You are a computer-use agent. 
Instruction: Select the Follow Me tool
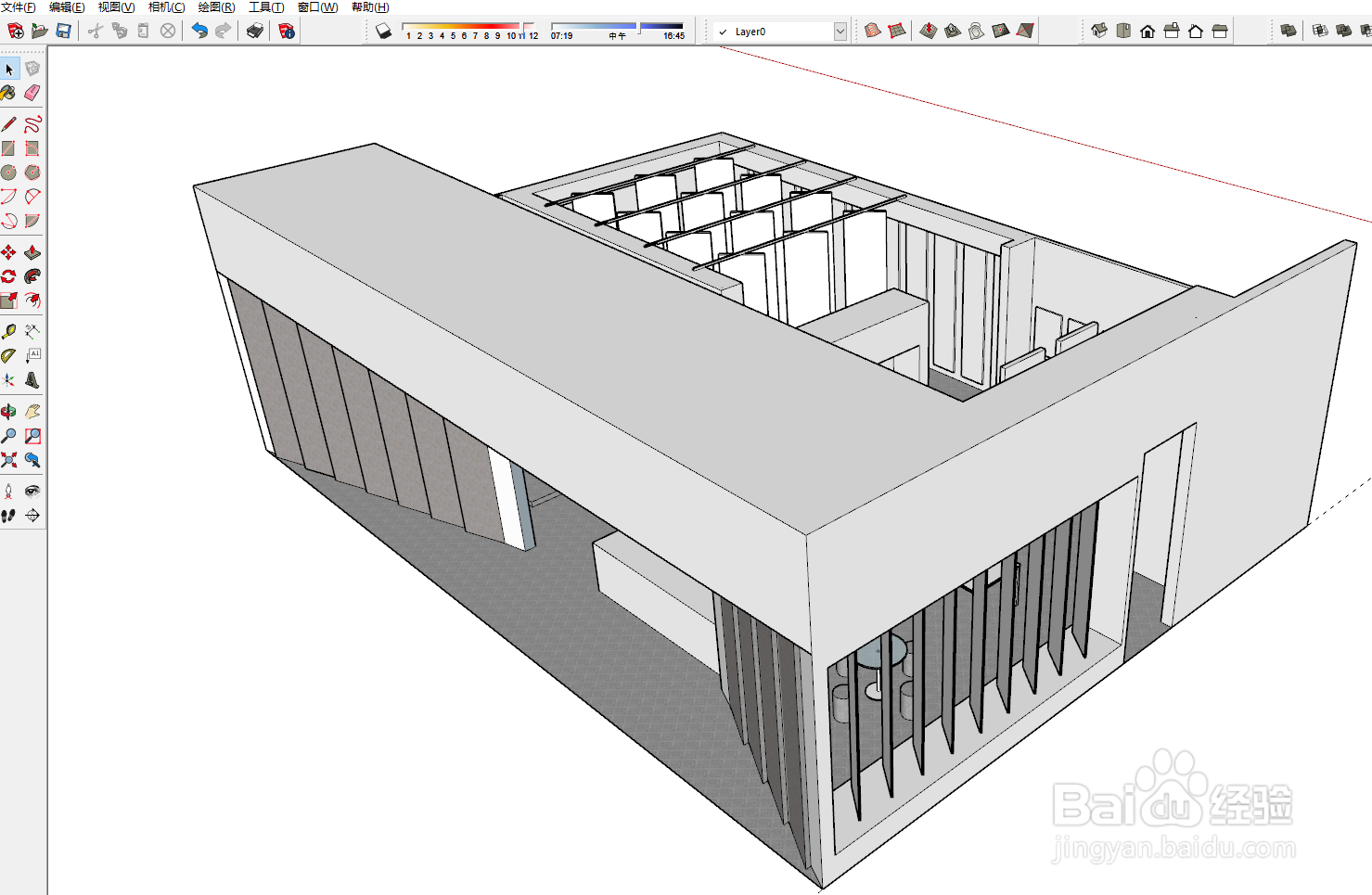tap(32, 276)
